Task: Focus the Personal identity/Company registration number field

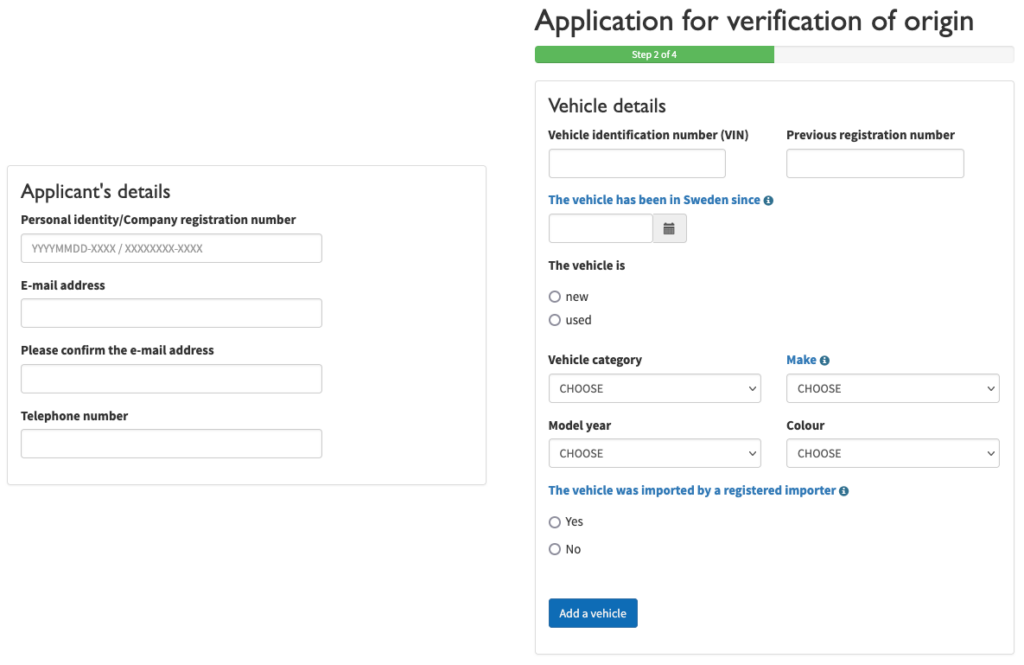Action: (171, 248)
